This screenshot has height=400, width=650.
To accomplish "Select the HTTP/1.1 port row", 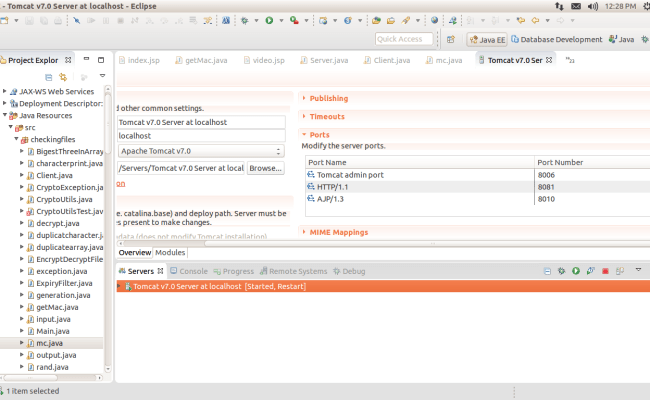I will click(478, 187).
